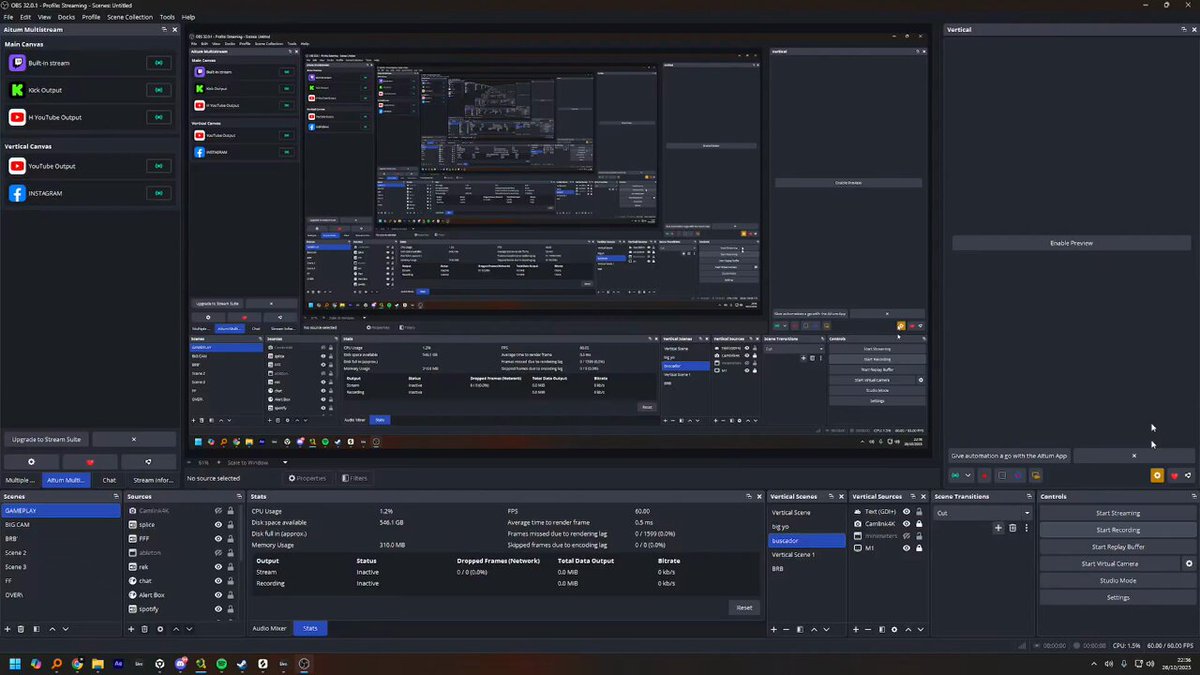Open Virtual Camera settings gear

[x=1189, y=563]
